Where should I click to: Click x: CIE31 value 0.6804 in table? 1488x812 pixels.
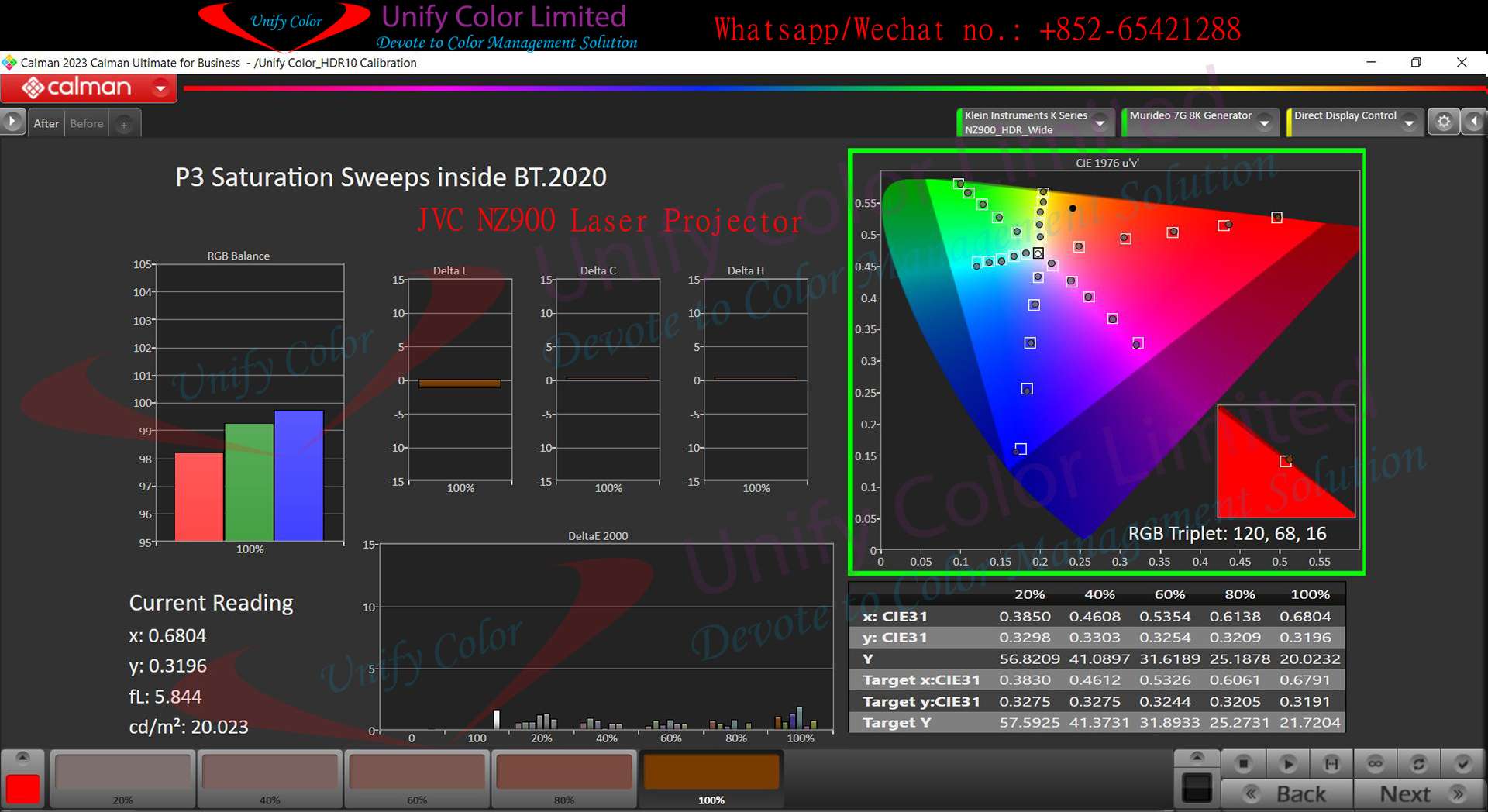(1305, 616)
